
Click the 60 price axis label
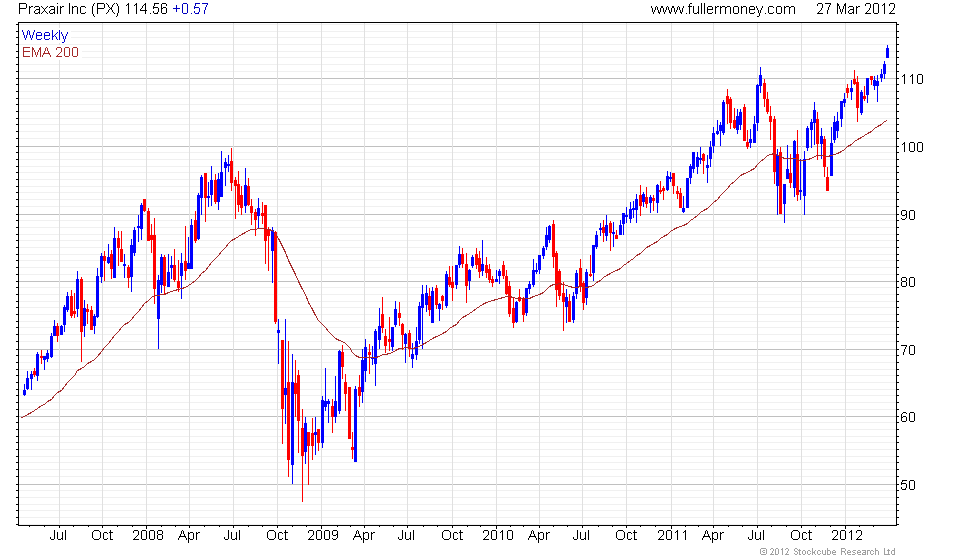pos(908,418)
